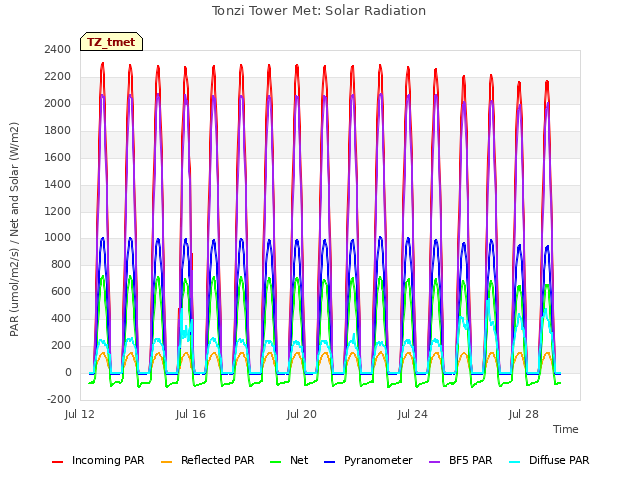The height and width of the screenshot is (480, 640).
Task: Click the 1400 y-axis tick label
Action: tap(58, 184)
